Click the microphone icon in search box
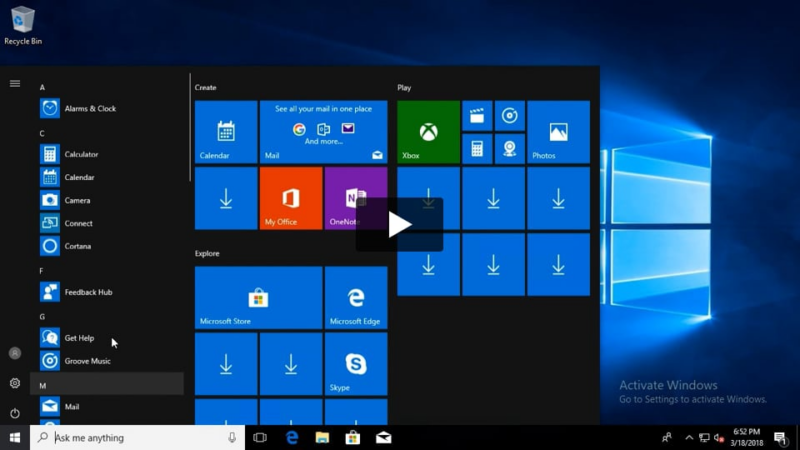Viewport: 800px width, 450px height. [x=232, y=438]
